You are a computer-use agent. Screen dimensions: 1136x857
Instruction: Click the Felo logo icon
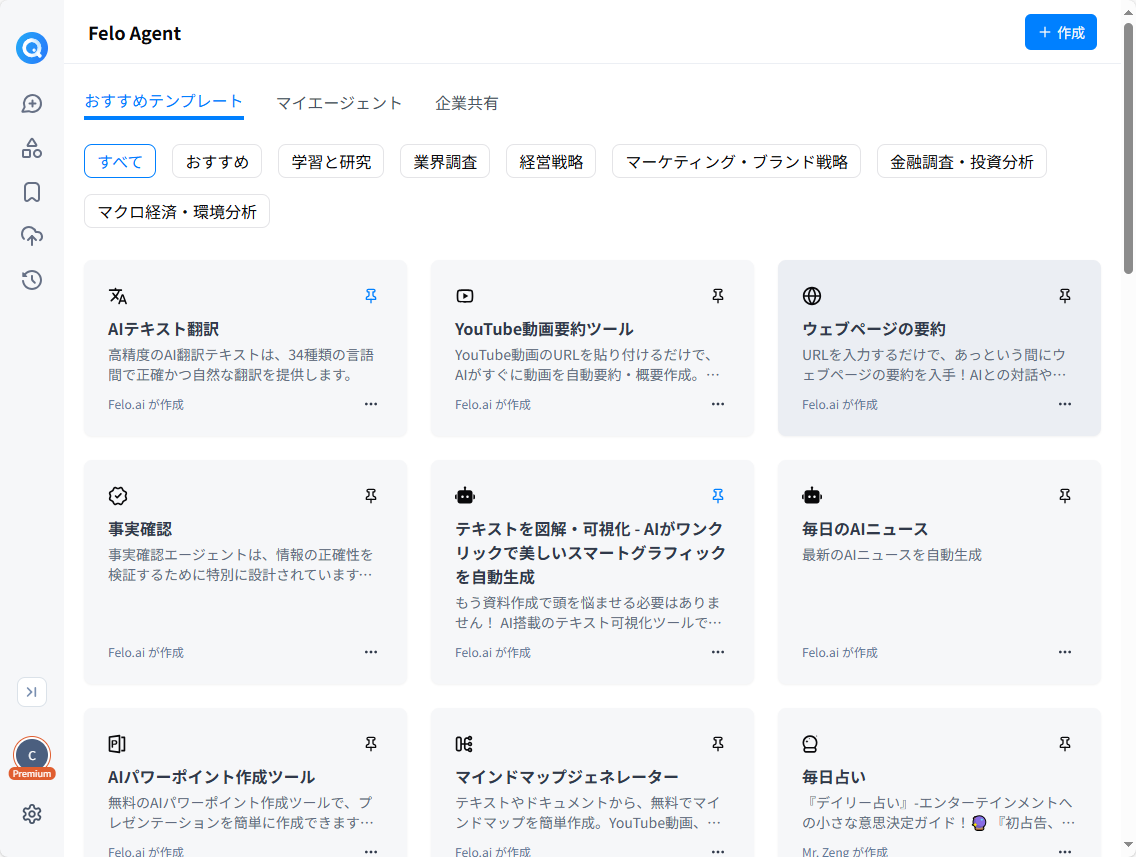(32, 48)
